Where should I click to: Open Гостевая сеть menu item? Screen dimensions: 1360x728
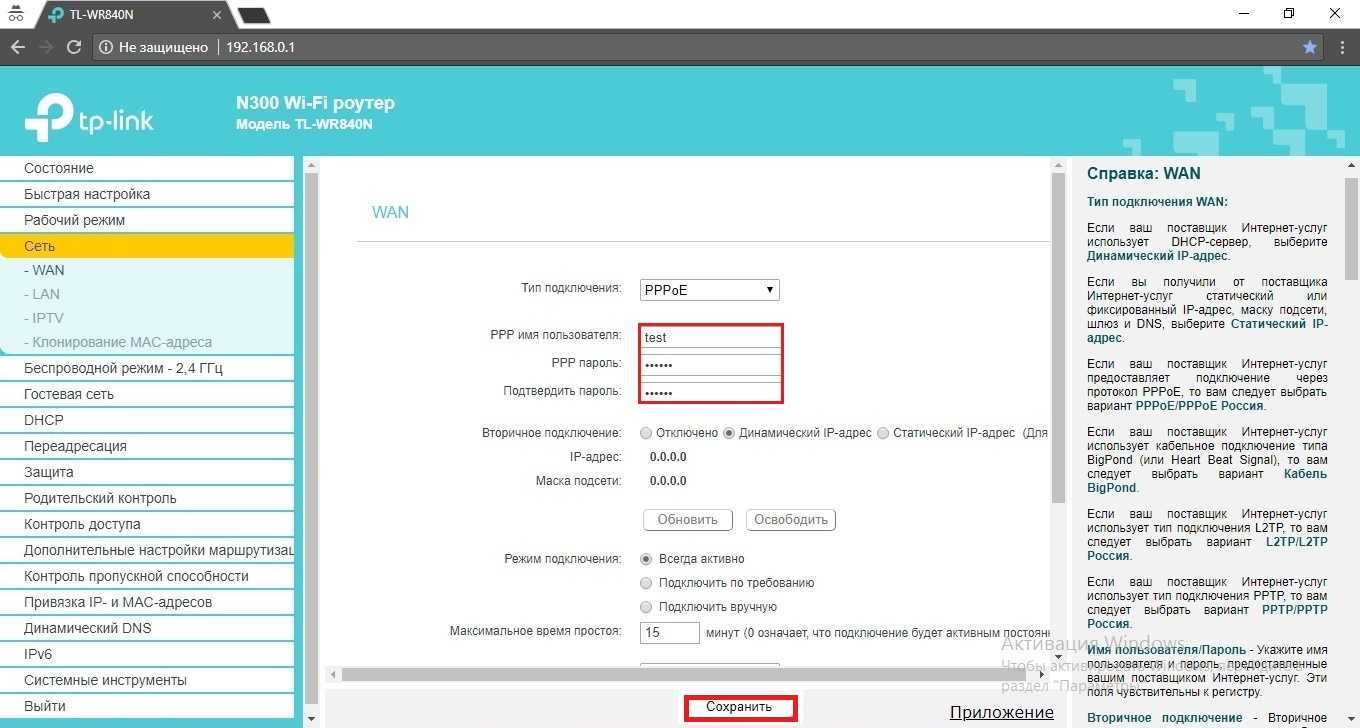tap(147, 394)
